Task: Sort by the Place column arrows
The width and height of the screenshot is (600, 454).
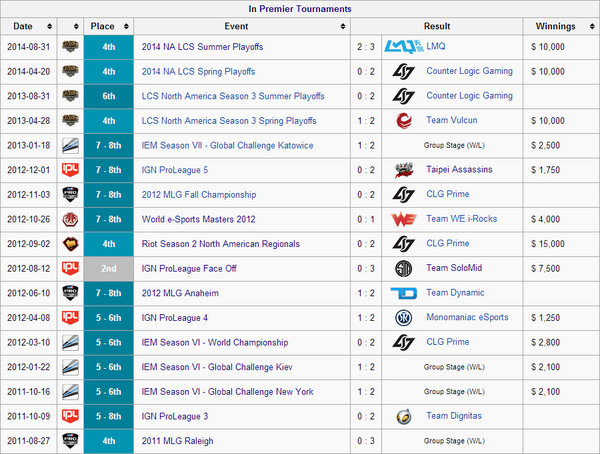Action: point(126,26)
